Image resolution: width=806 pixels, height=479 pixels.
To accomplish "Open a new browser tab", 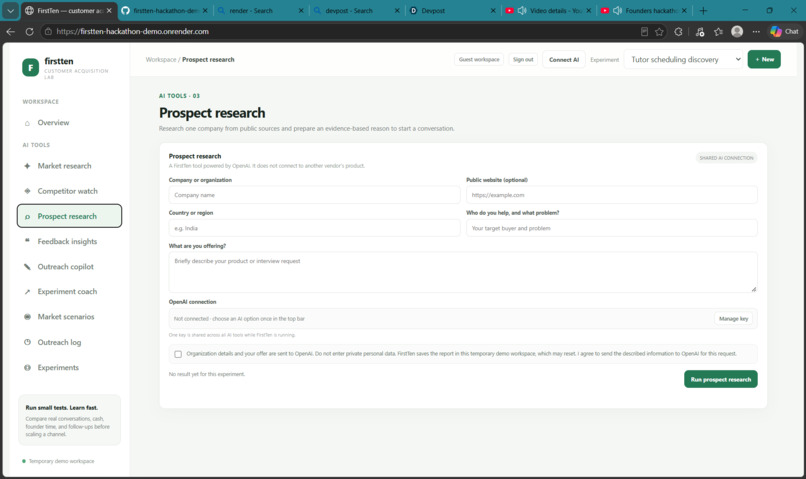I will click(x=703, y=10).
